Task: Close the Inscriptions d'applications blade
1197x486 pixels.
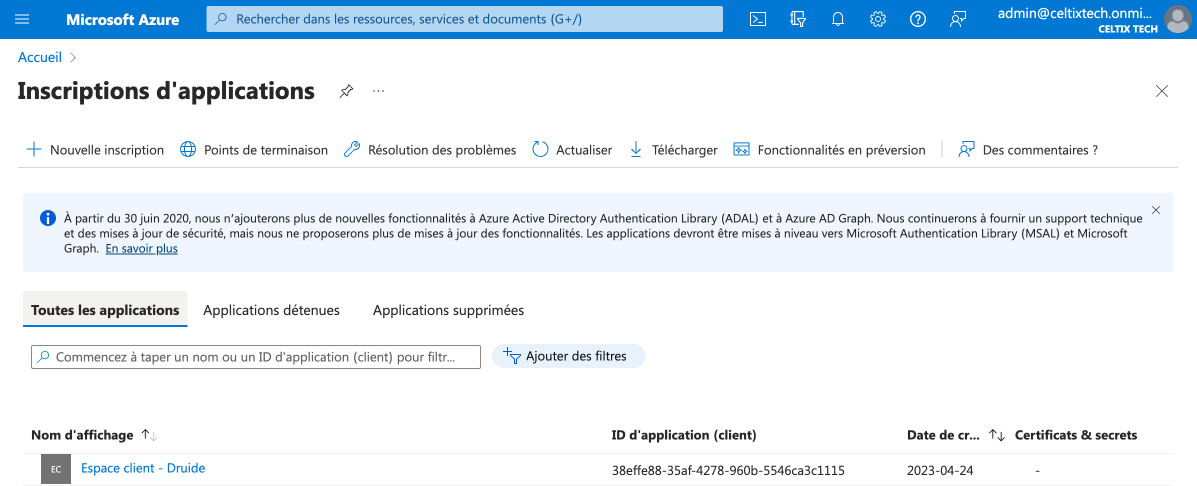Action: tap(1162, 92)
